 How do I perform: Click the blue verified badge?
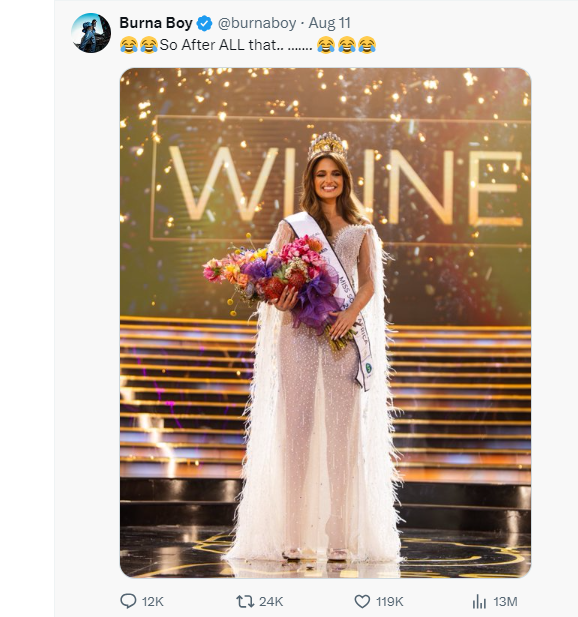click(204, 23)
